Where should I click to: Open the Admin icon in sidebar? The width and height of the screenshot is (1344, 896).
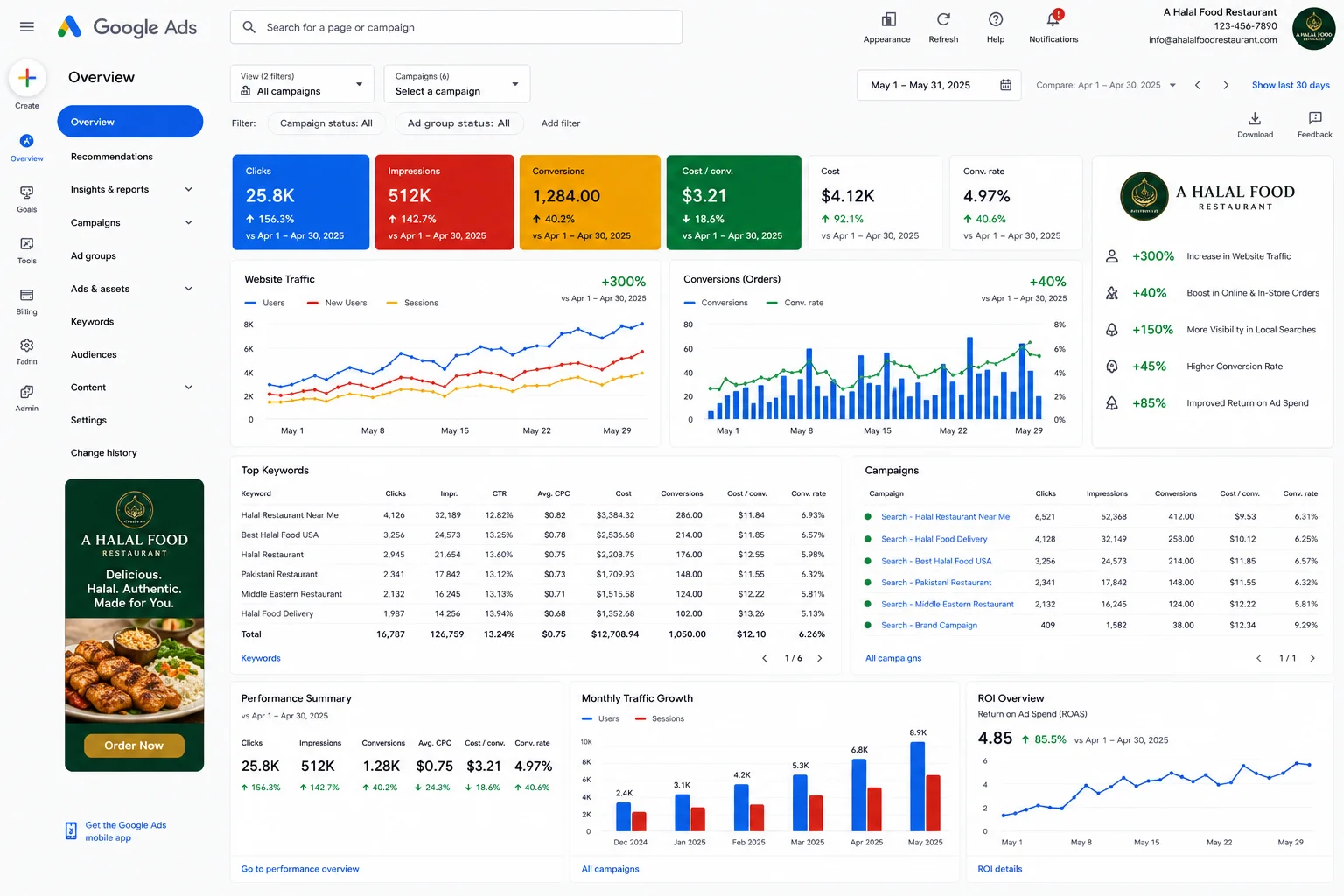[x=27, y=392]
